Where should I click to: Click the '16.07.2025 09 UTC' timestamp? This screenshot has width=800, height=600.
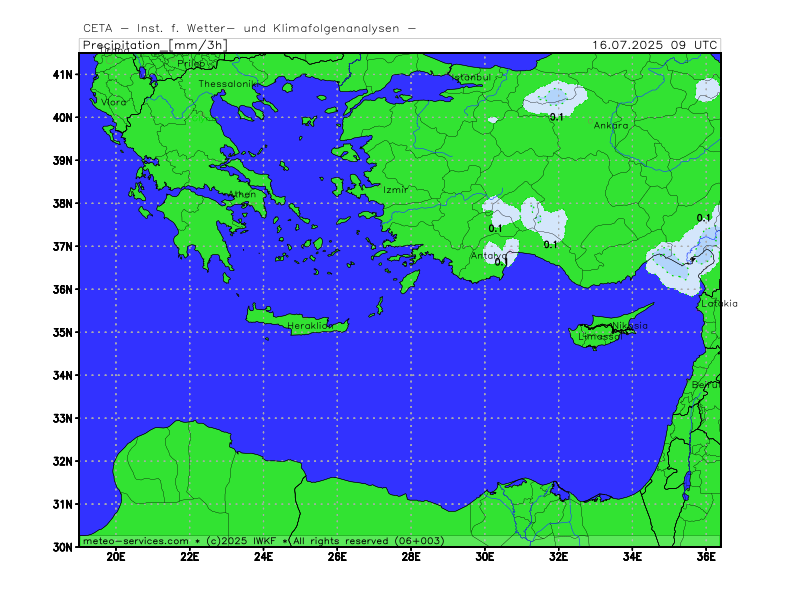pyautogui.click(x=655, y=45)
